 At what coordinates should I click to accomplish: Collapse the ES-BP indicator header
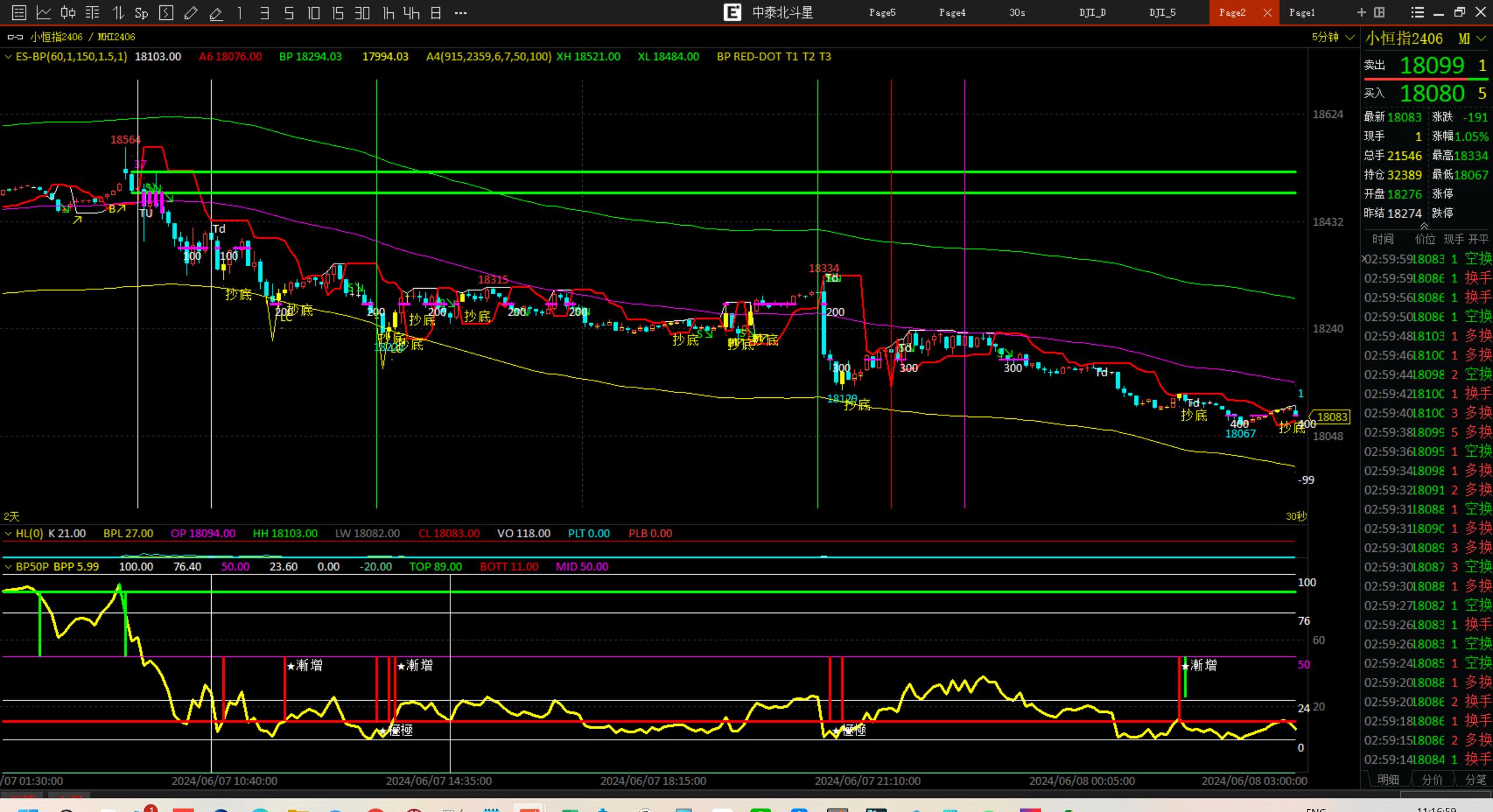pos(8,57)
